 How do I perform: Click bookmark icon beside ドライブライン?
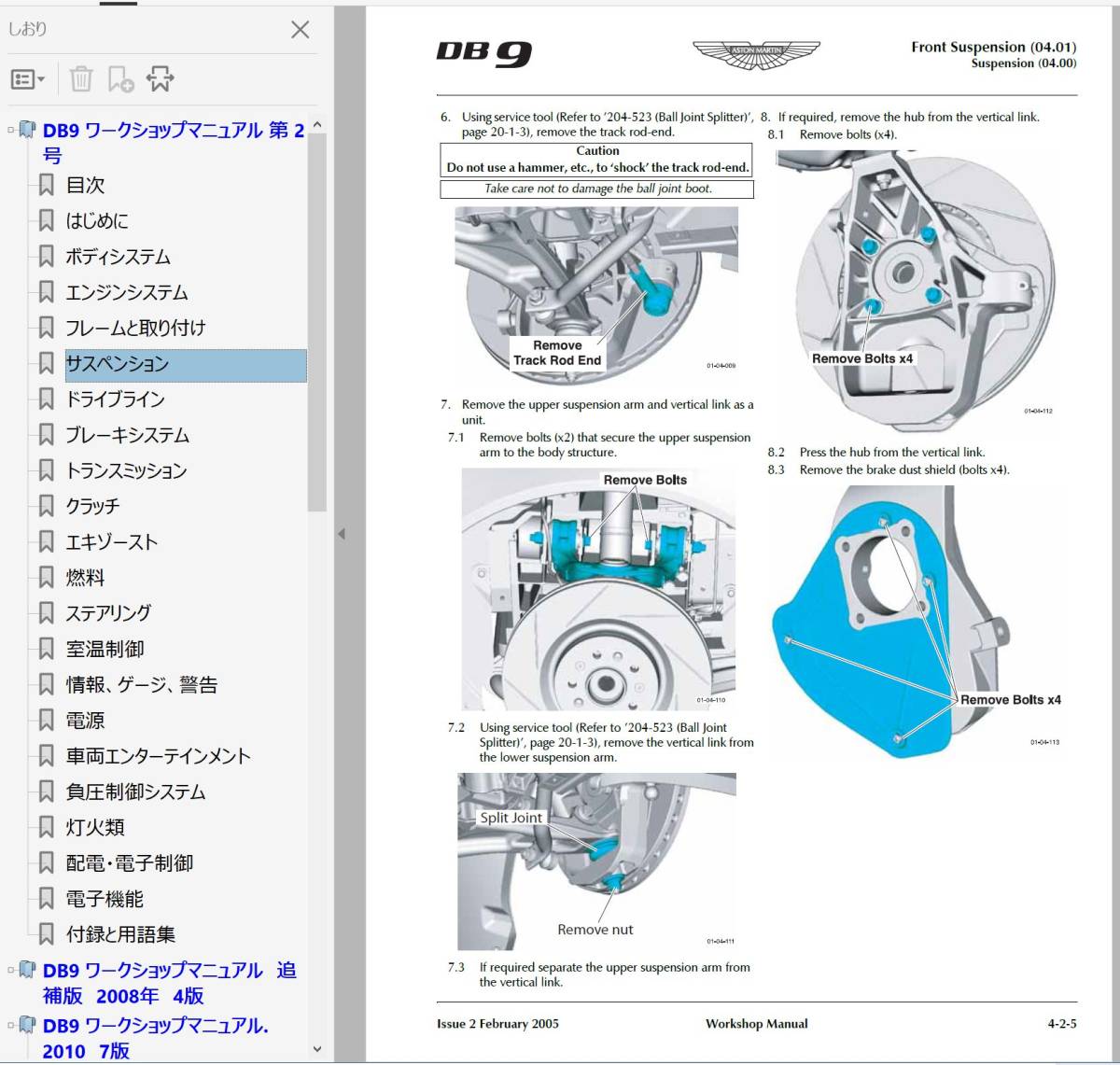[46, 399]
